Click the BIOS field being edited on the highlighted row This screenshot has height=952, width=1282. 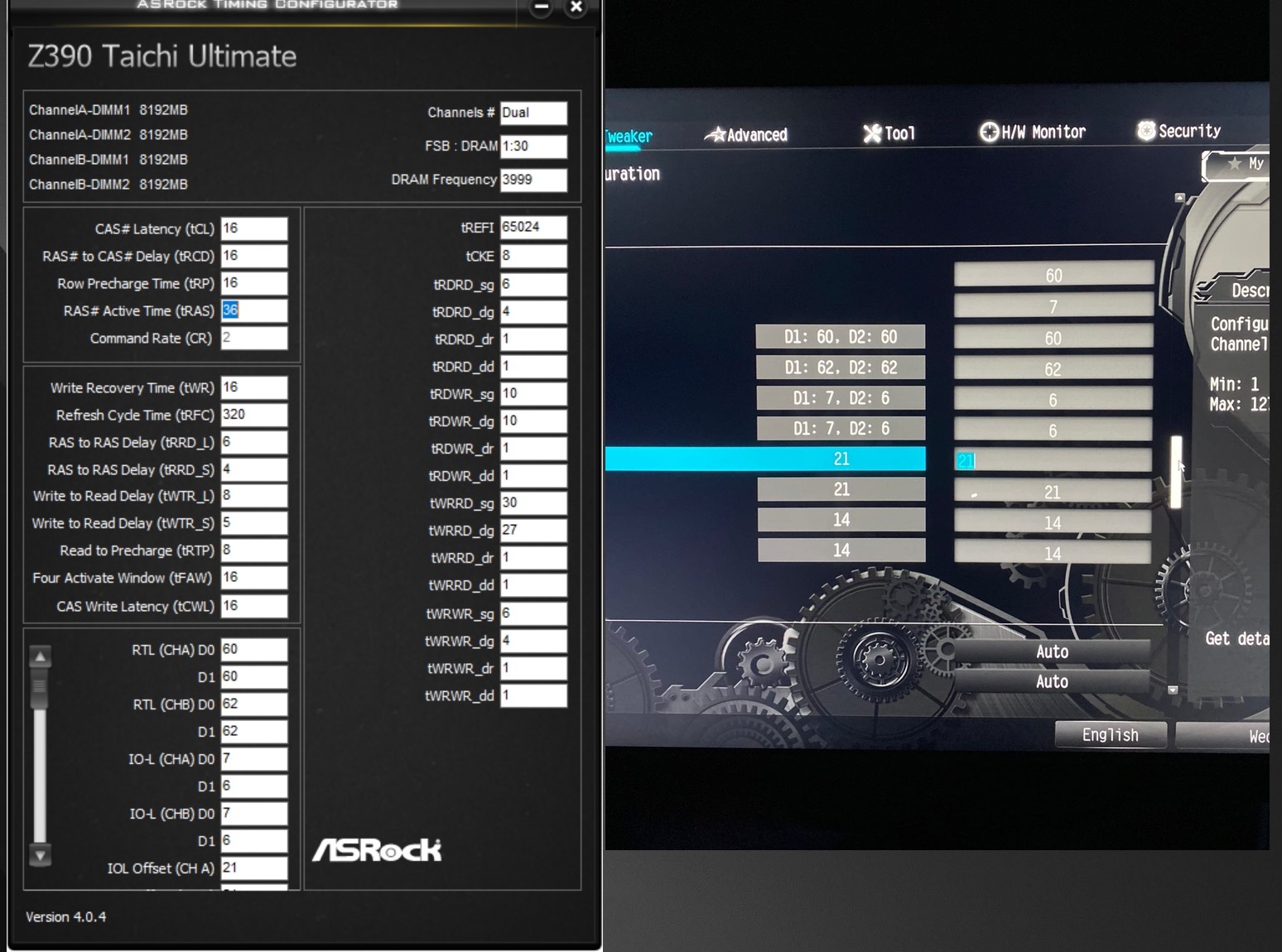tap(1053, 460)
